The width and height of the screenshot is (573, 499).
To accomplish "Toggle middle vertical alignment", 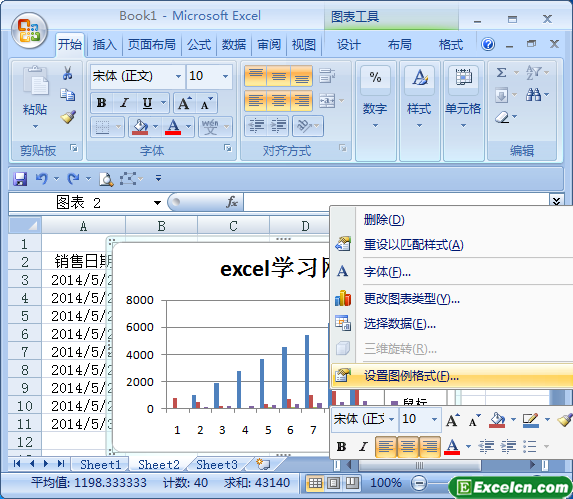I will click(278, 76).
